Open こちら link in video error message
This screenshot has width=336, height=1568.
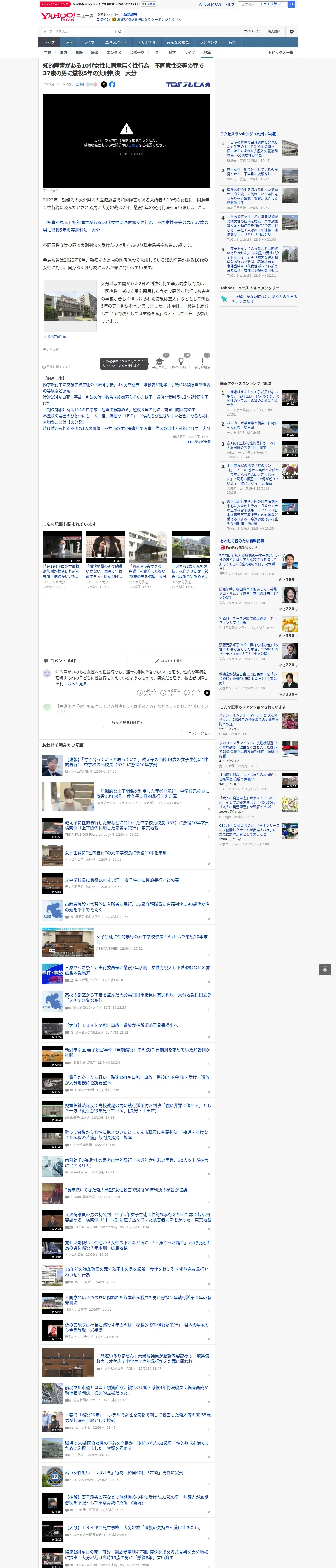[x=133, y=146]
